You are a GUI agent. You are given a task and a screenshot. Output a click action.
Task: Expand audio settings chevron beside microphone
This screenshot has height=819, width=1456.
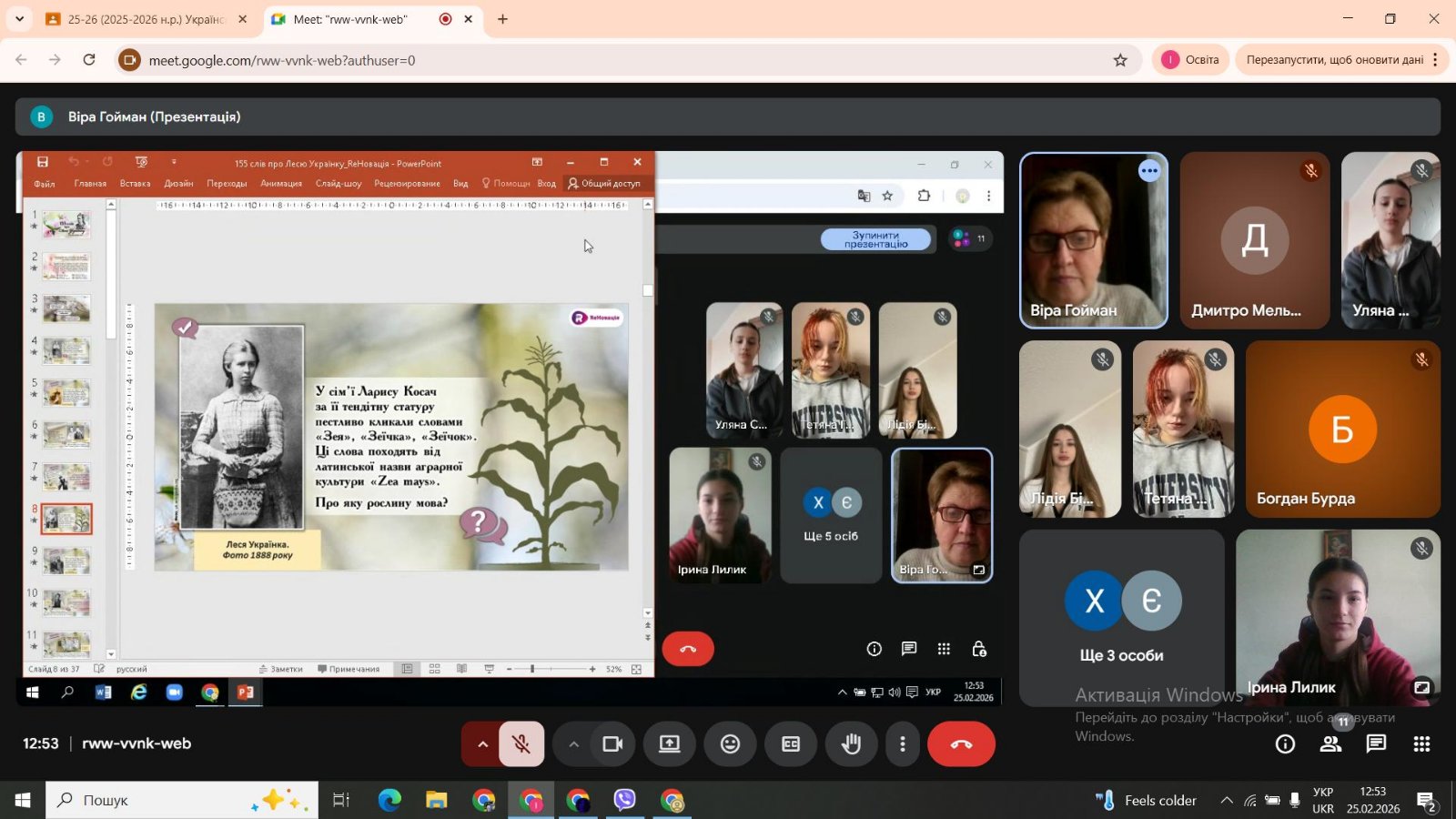482,744
